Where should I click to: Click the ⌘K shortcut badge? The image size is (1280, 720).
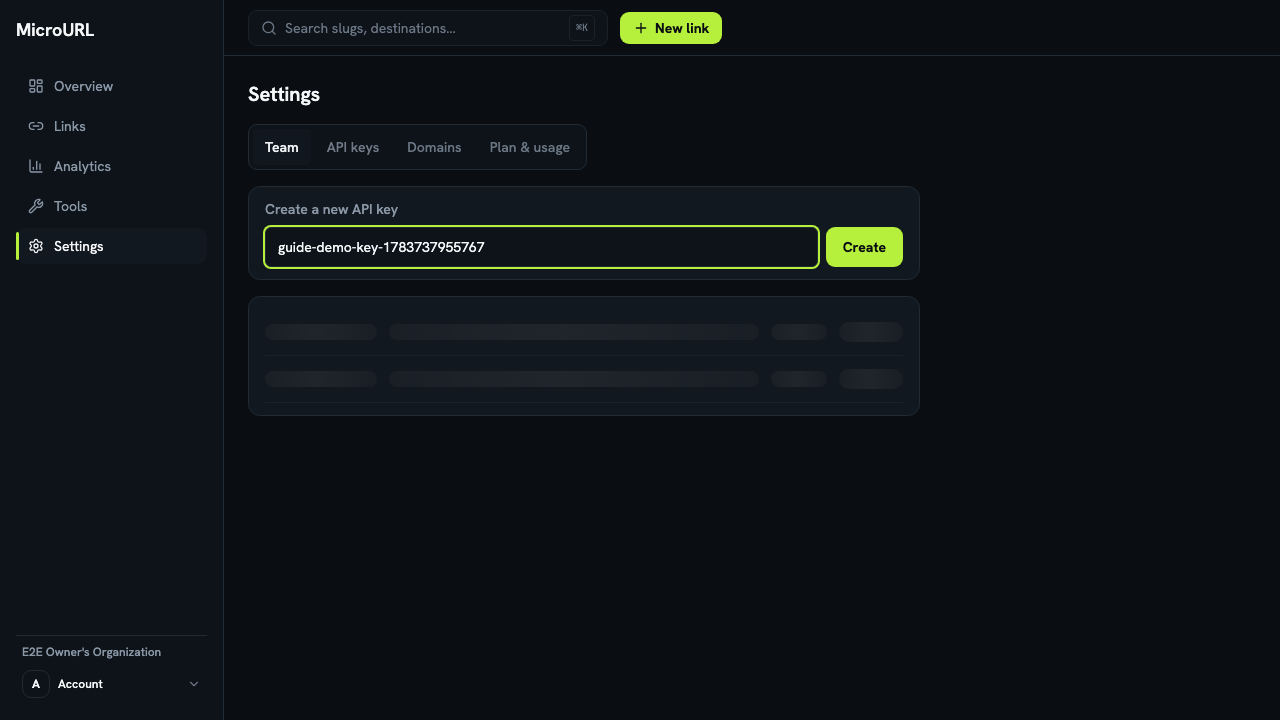(582, 28)
